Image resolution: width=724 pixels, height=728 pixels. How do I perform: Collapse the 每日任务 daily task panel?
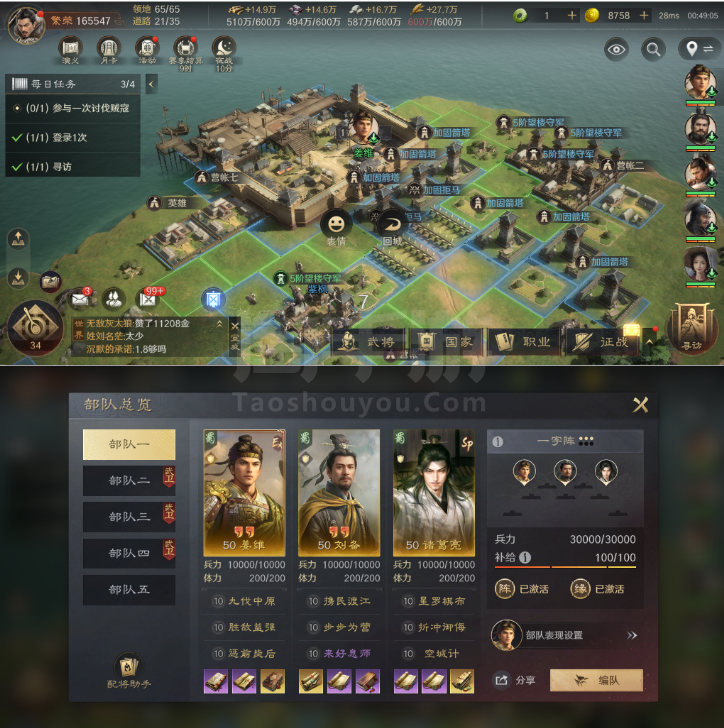151,84
